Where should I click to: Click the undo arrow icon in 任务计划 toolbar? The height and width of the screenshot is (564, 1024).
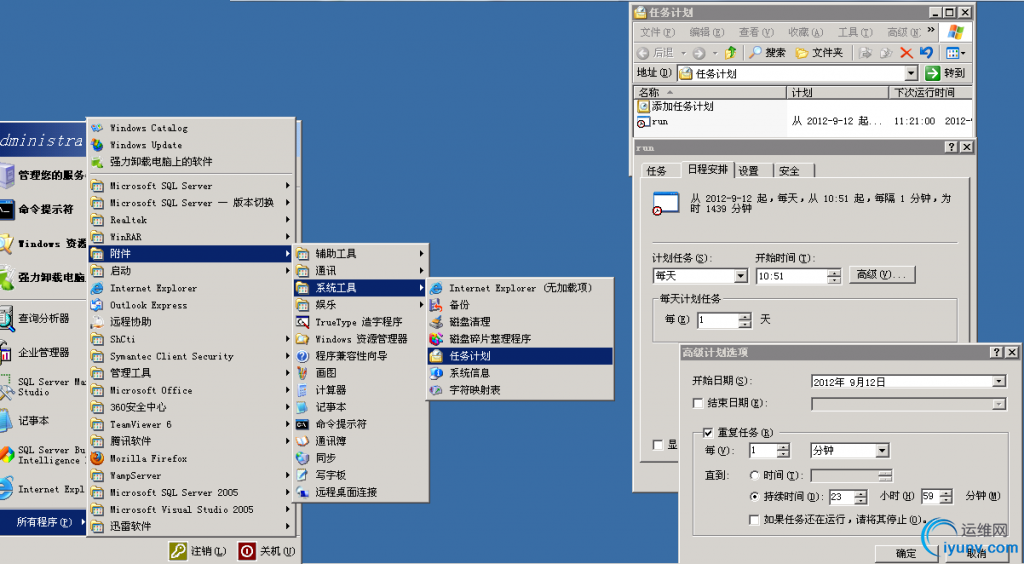click(x=926, y=53)
